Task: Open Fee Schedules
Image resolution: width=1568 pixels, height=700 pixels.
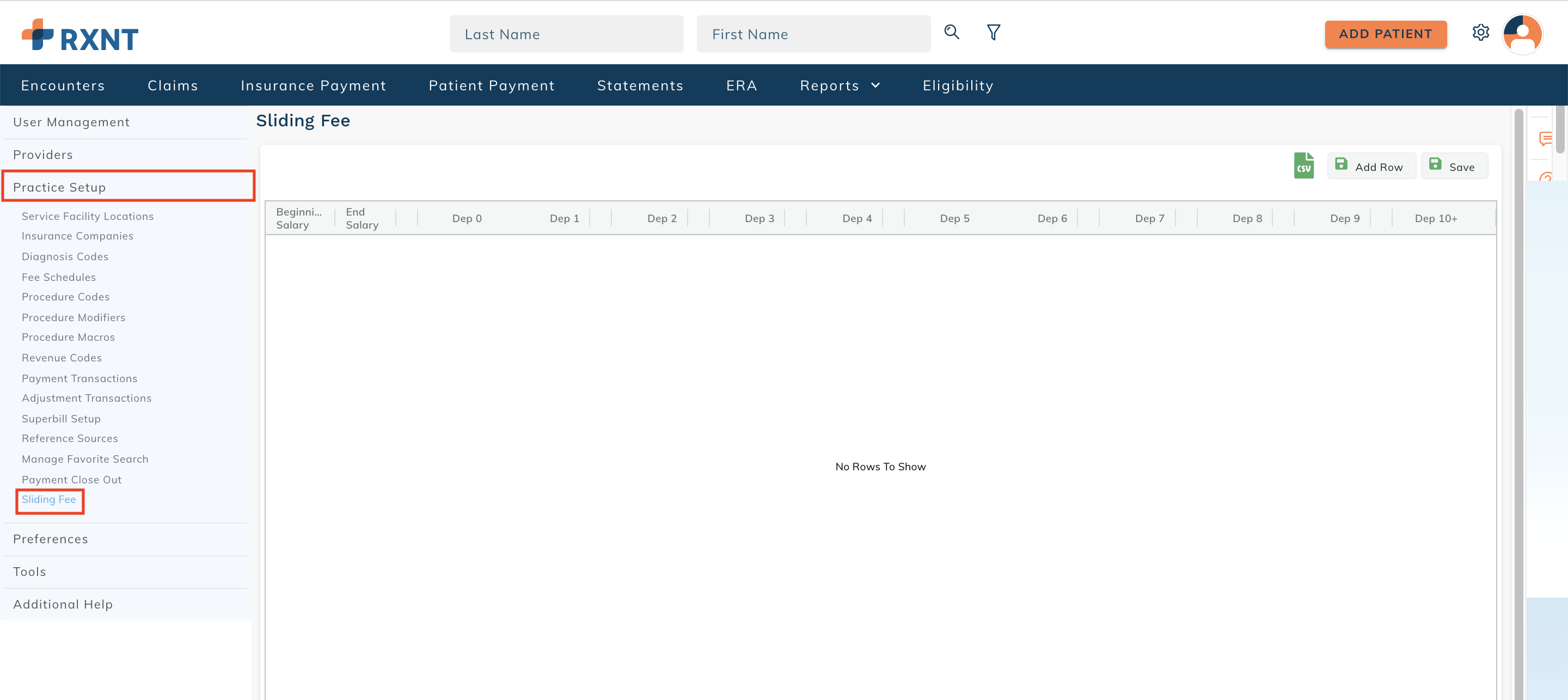Action: point(58,277)
